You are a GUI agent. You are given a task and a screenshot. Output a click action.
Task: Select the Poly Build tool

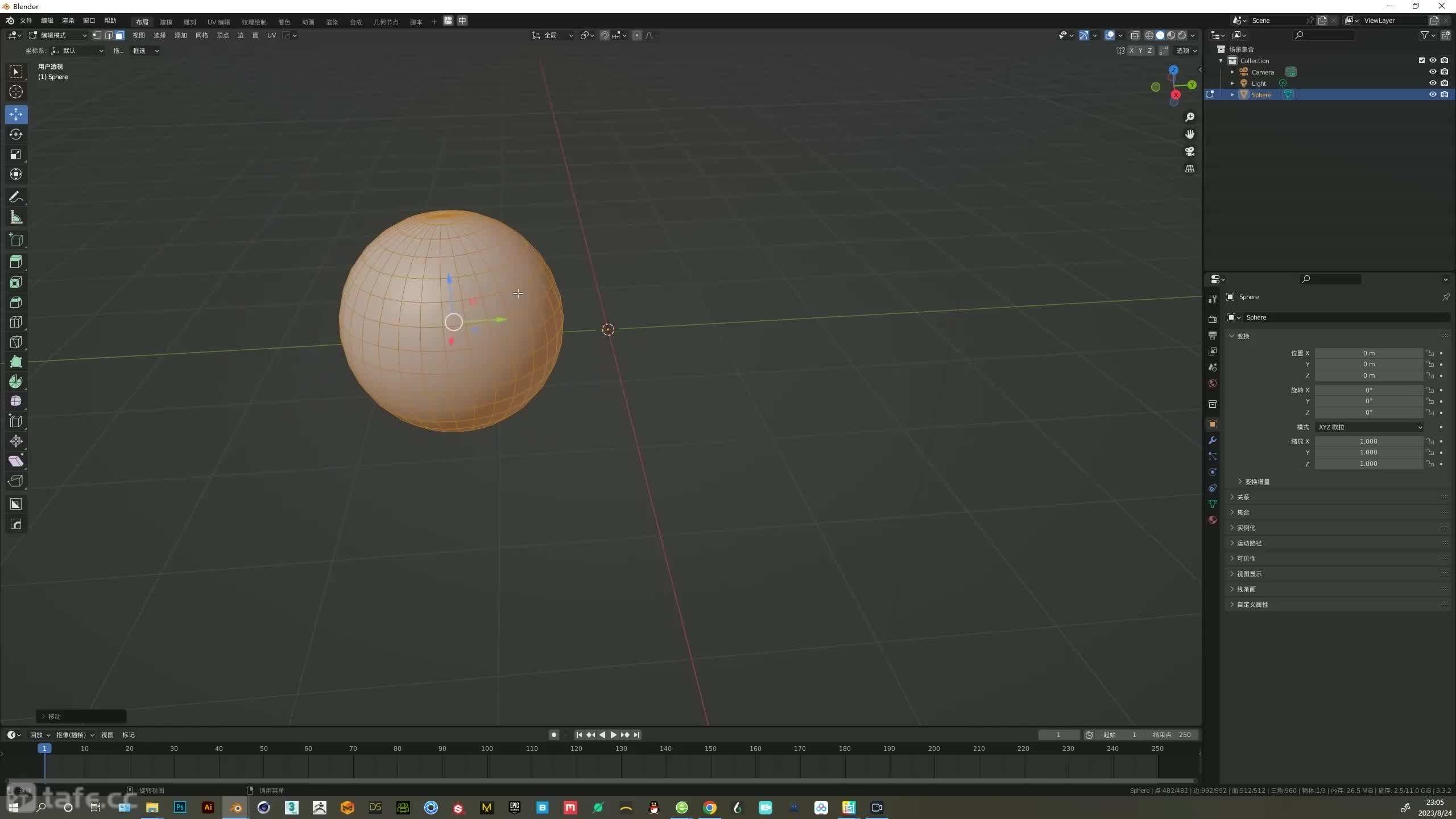coord(16,362)
